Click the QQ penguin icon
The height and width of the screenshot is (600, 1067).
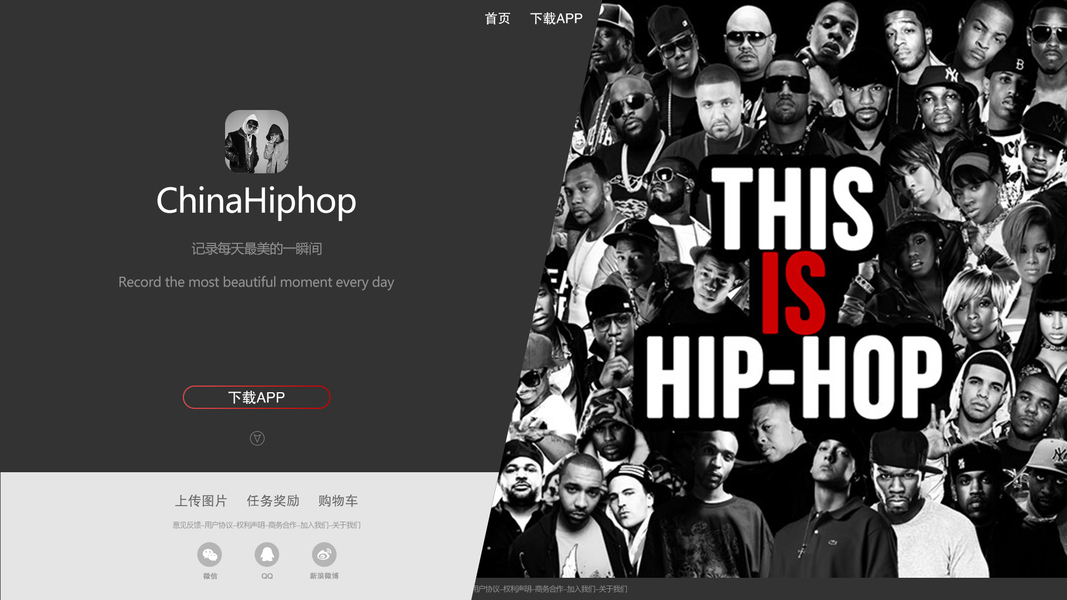(x=267, y=554)
